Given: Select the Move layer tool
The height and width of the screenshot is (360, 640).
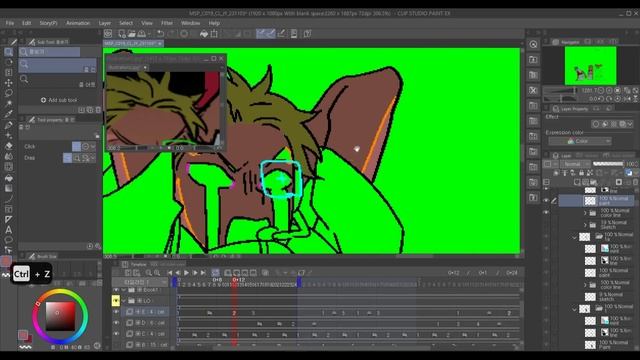Looking at the screenshot, I should pyautogui.click(x=9, y=83).
